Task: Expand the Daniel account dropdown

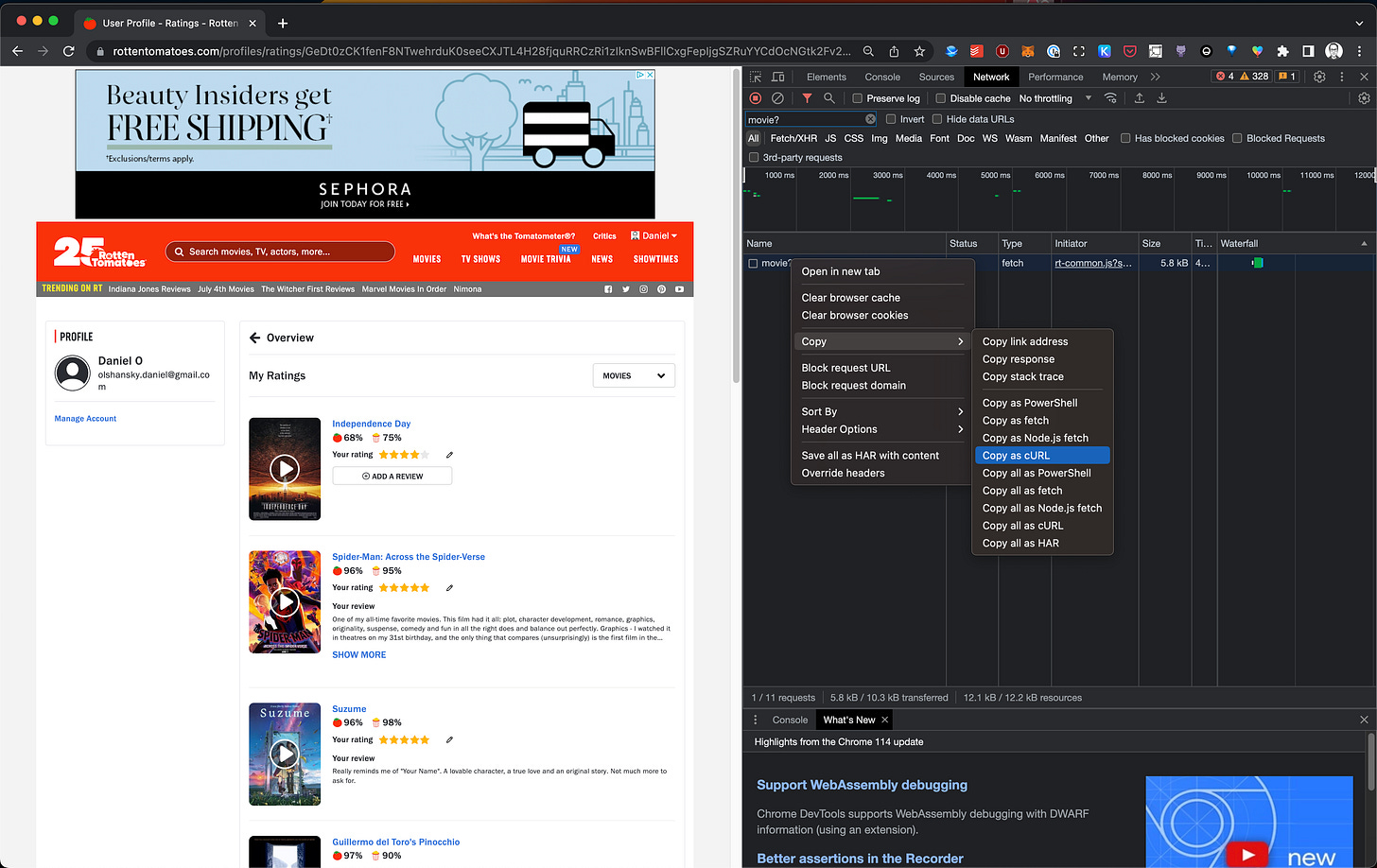Action: (x=654, y=236)
